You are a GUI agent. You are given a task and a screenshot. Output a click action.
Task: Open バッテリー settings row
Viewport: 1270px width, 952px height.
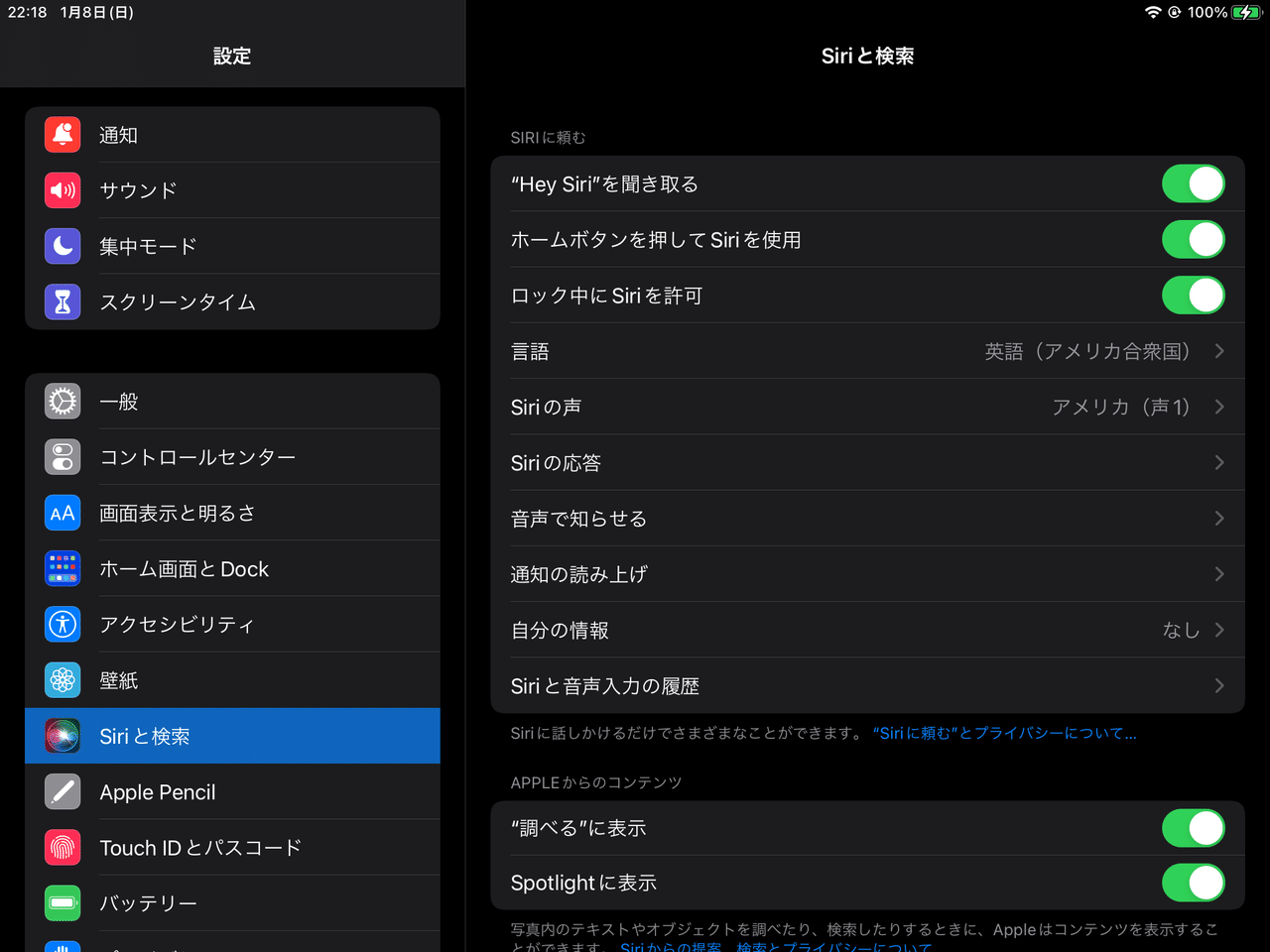[x=232, y=903]
